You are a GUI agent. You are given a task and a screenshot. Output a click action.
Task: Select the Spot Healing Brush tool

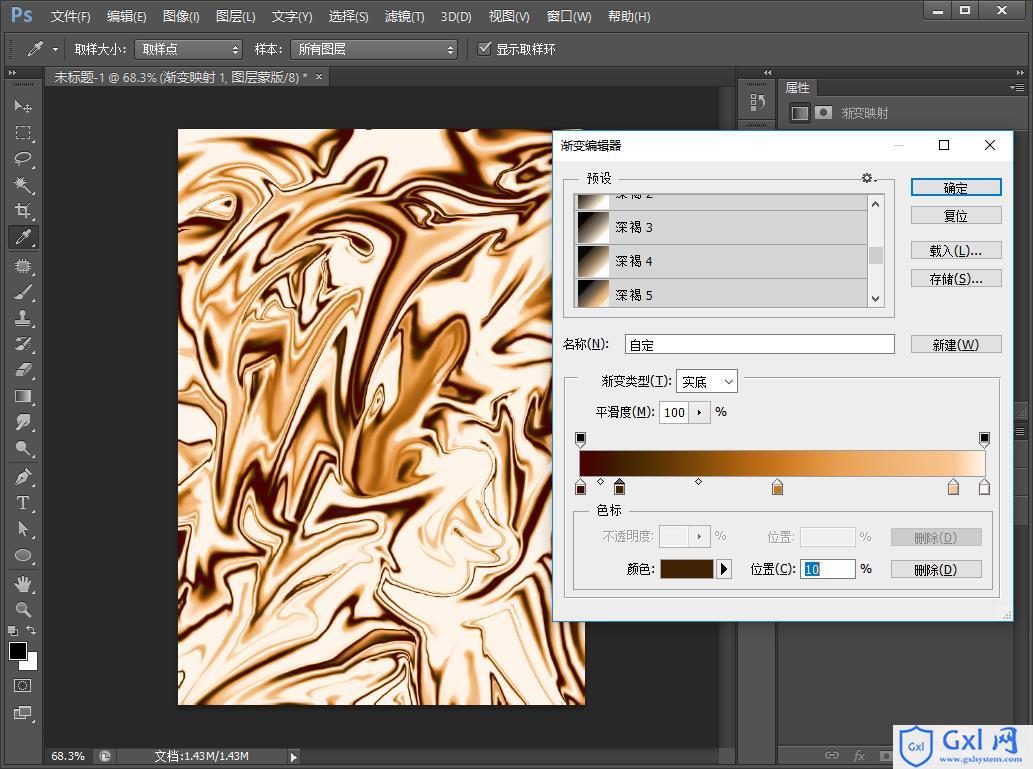click(x=22, y=266)
